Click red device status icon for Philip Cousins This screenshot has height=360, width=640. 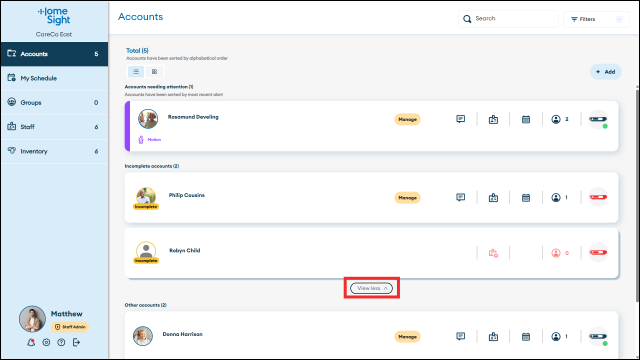[x=598, y=197]
